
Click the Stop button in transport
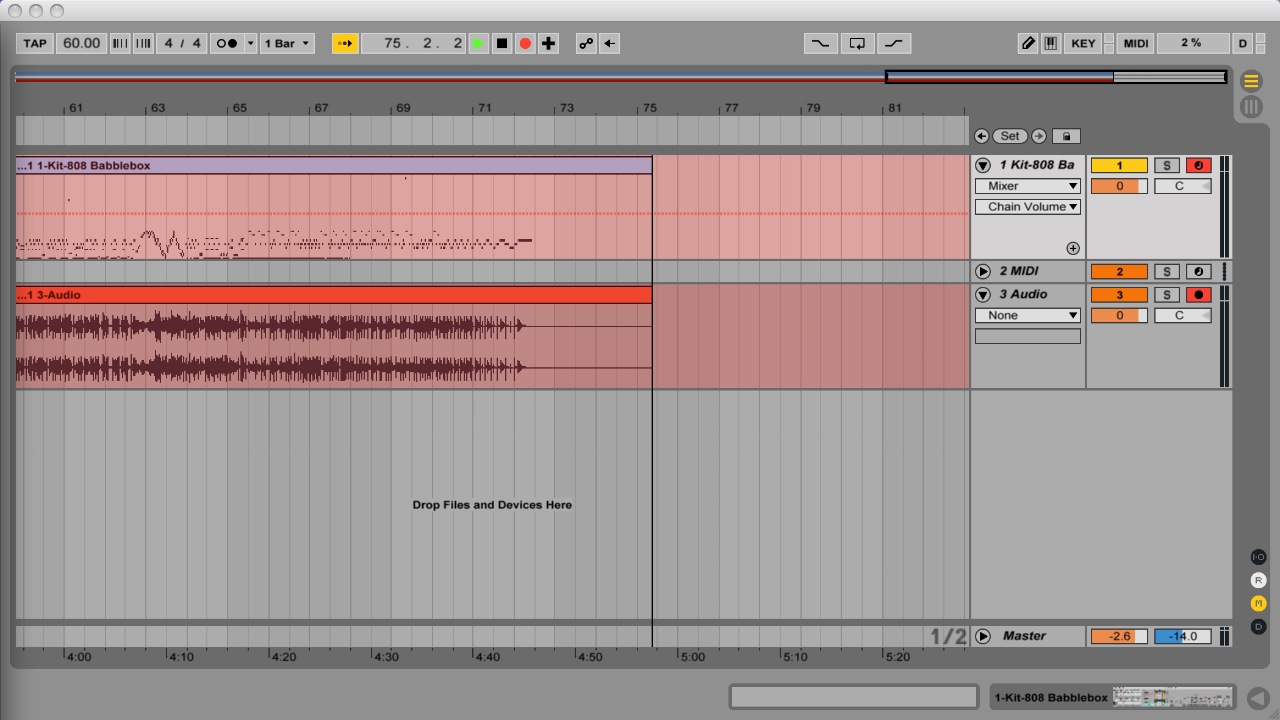(502, 43)
